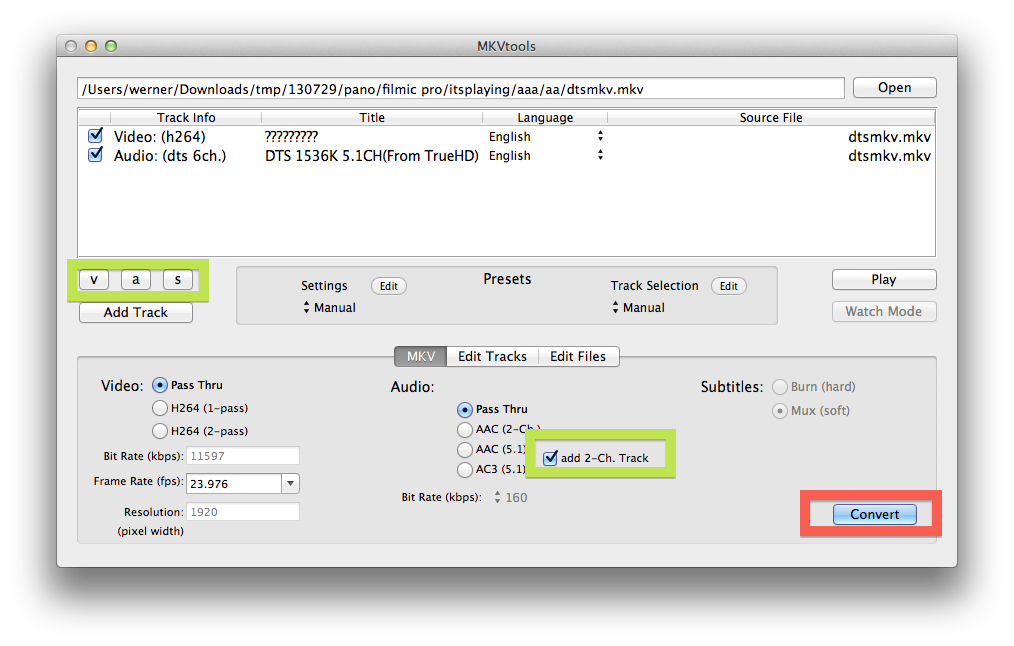Viewport: 1014px width, 646px height.
Task: Minimize the MKVtools window
Action: coord(91,46)
